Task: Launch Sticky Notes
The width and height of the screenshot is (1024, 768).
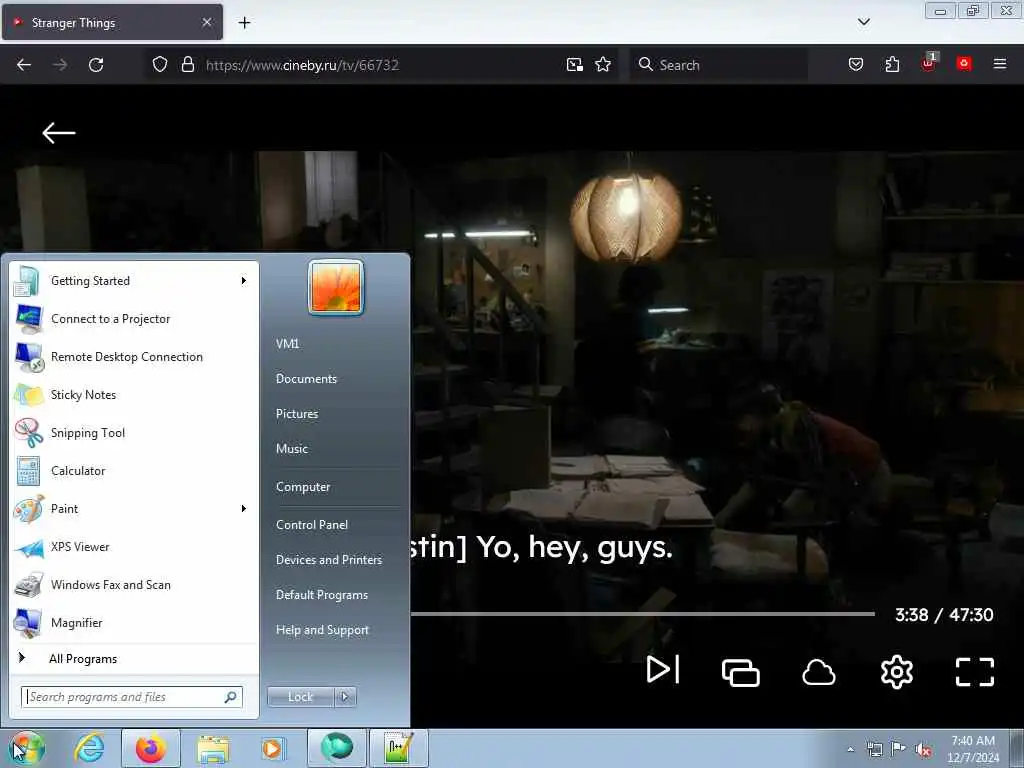Action: pyautogui.click(x=134, y=394)
